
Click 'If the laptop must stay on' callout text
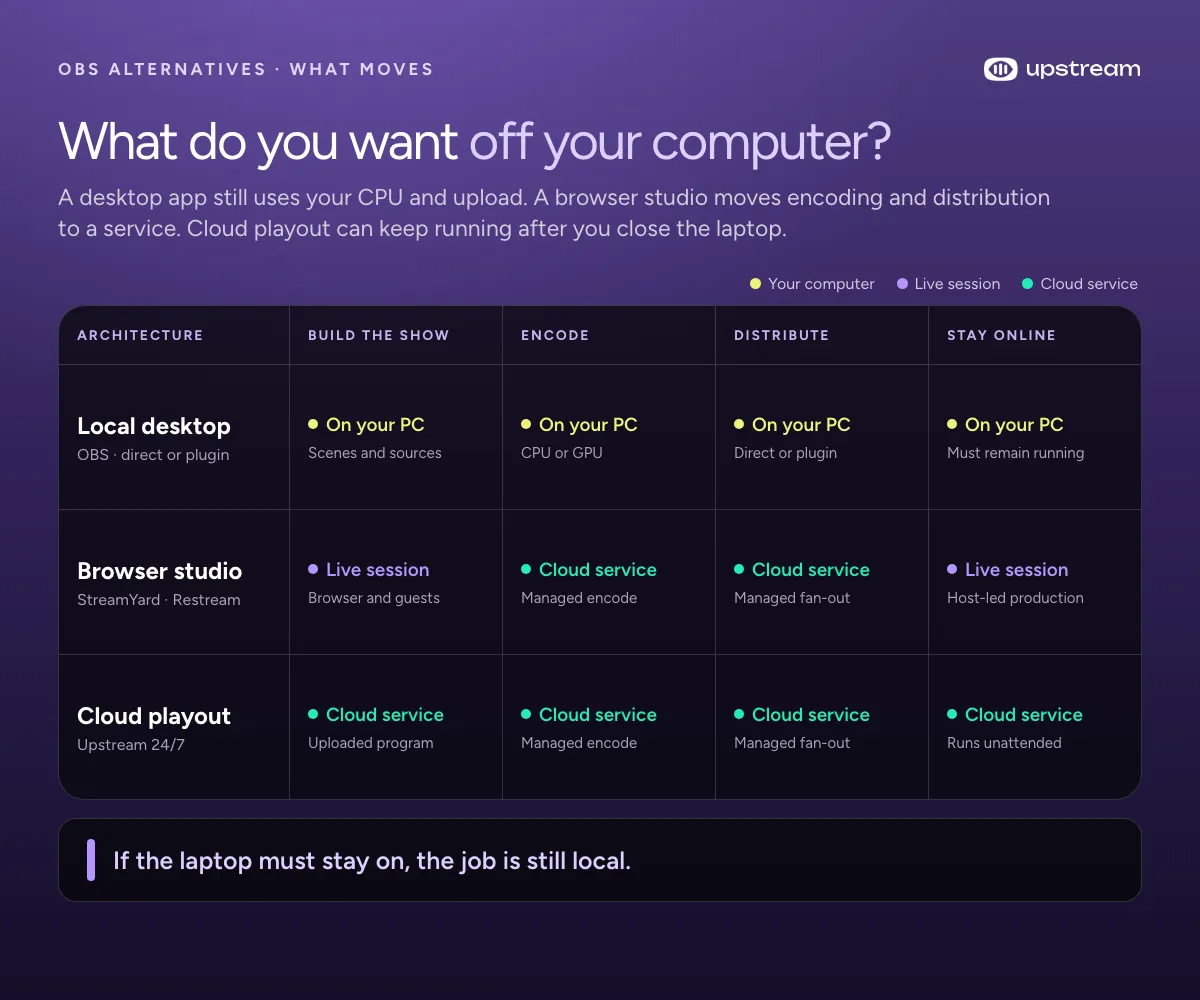point(372,861)
